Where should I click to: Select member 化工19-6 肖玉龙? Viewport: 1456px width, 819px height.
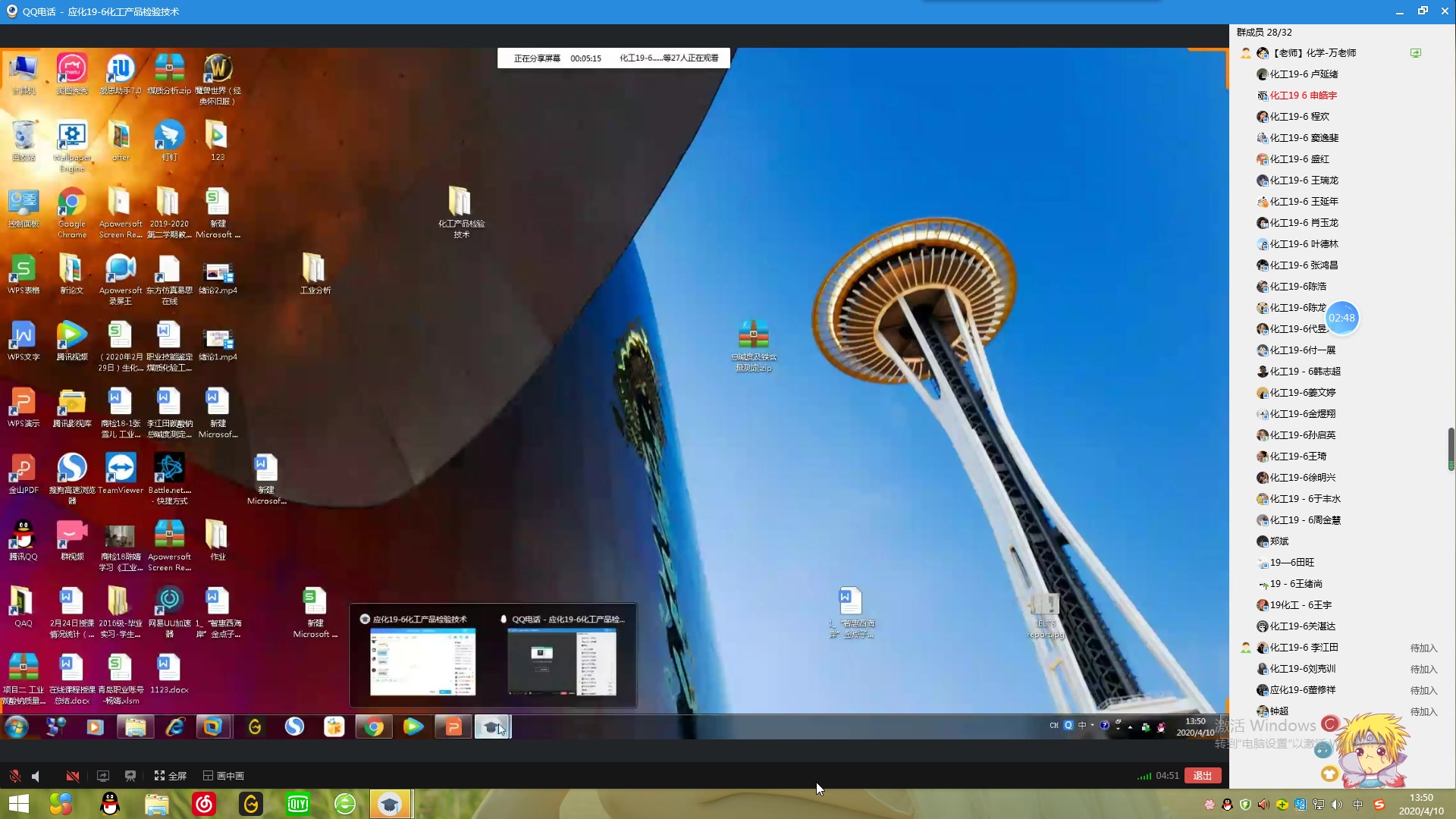(1298, 223)
